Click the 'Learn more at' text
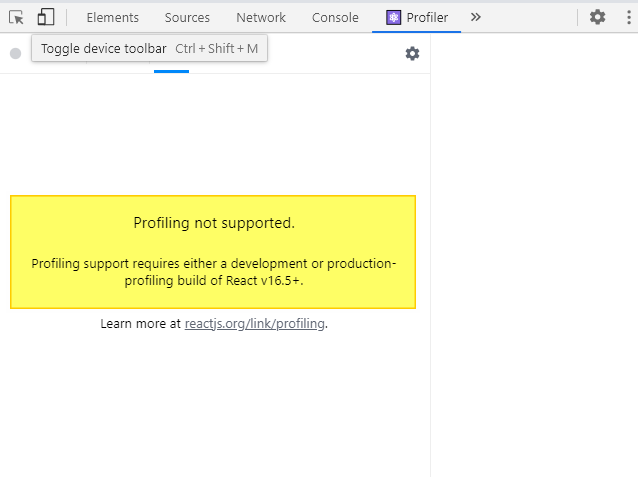The width and height of the screenshot is (638, 477). (140, 324)
